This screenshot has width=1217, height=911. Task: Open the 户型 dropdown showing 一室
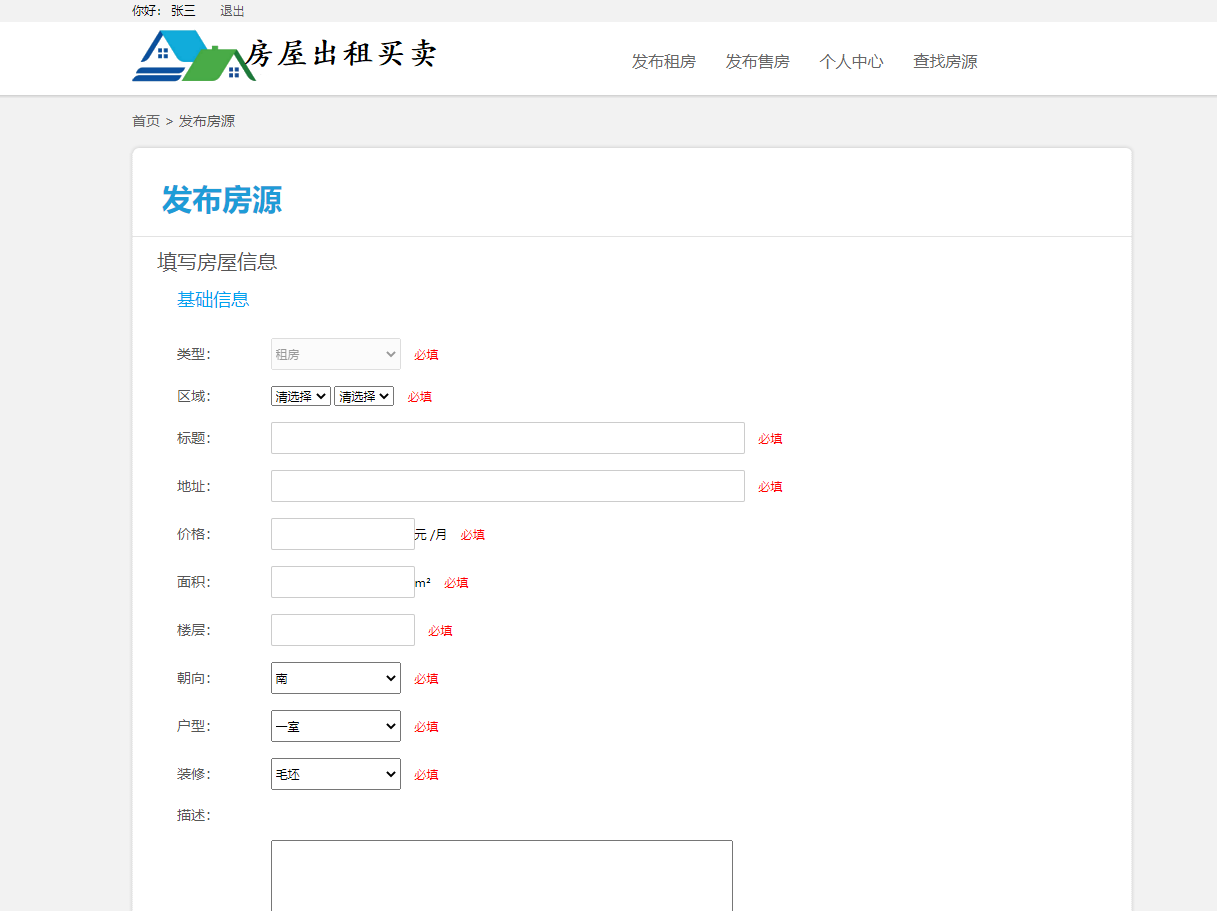[335, 725]
